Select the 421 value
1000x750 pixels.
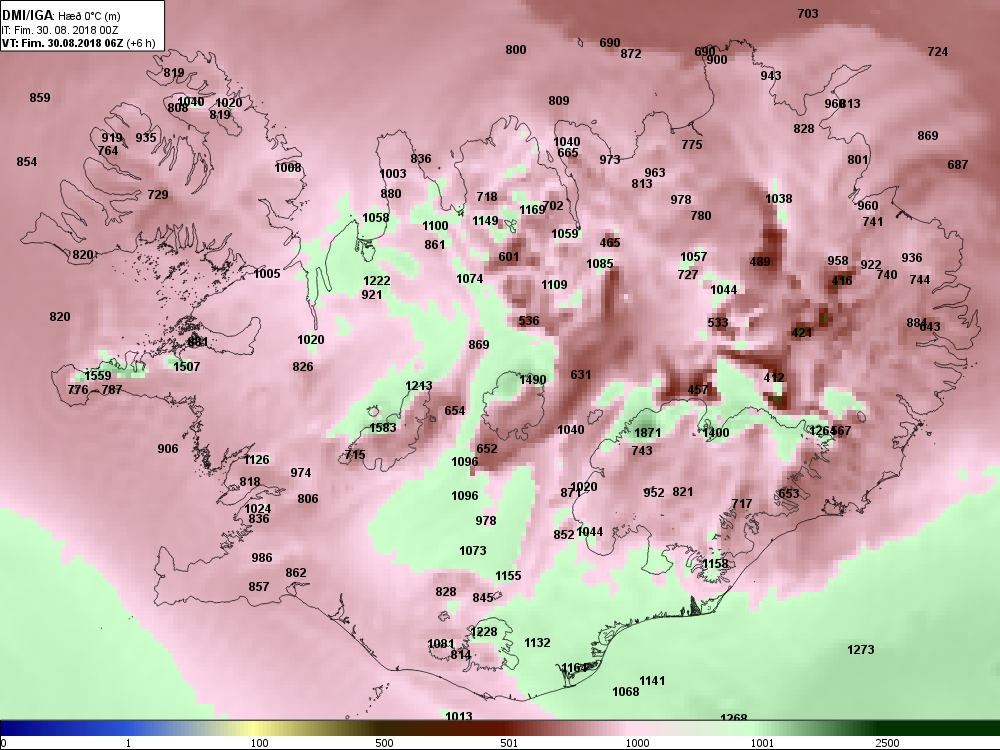[x=802, y=332]
